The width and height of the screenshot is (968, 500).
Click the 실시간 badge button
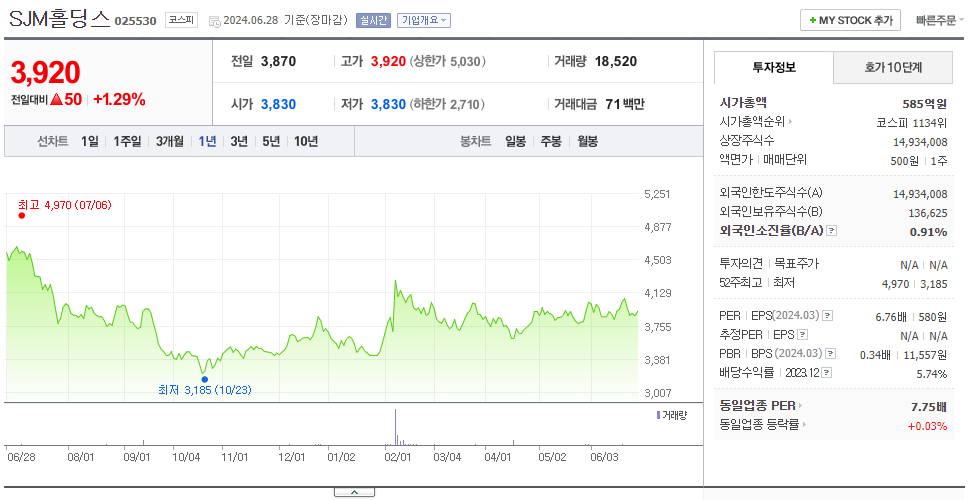(x=373, y=20)
